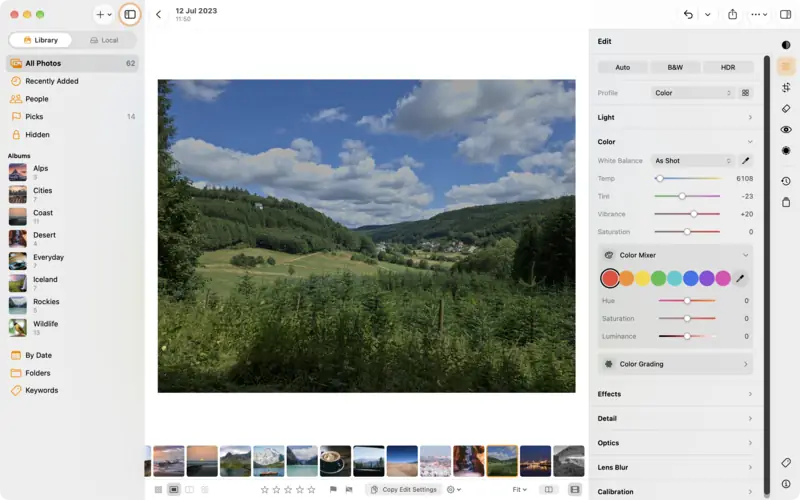Viewport: 800px width, 500px height.
Task: Switch to compare view
Action: 189,489
